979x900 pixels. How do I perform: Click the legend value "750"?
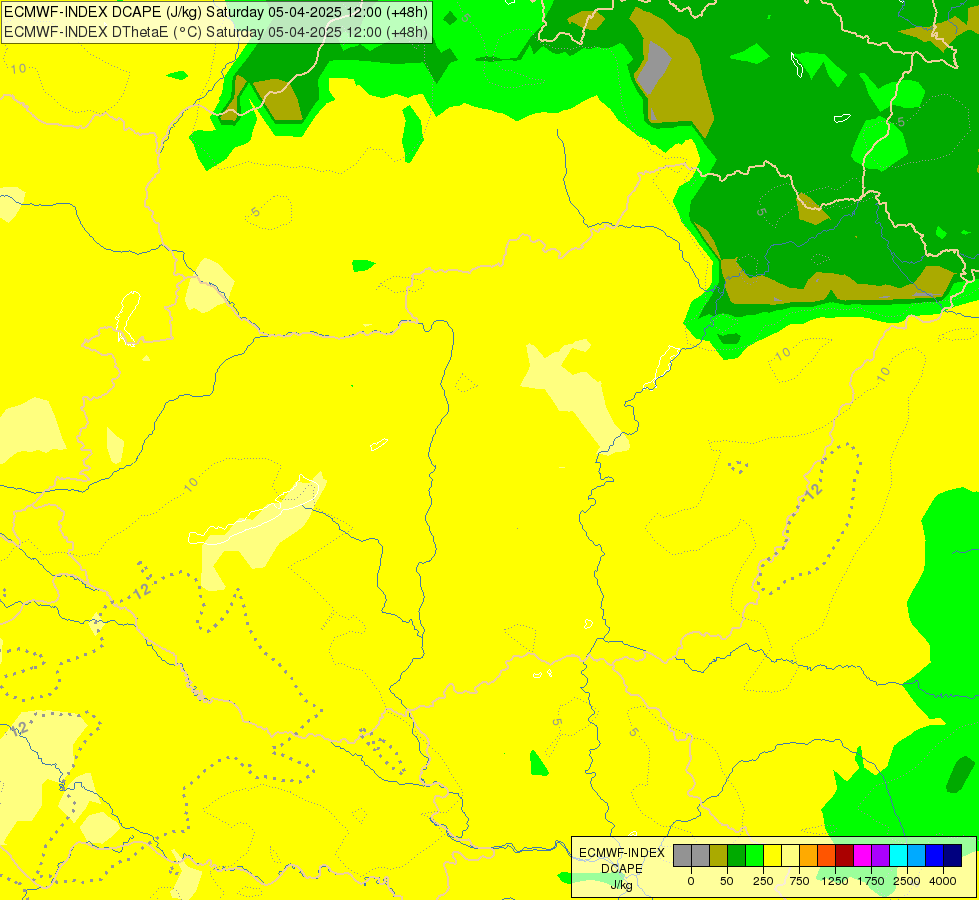coord(799,881)
